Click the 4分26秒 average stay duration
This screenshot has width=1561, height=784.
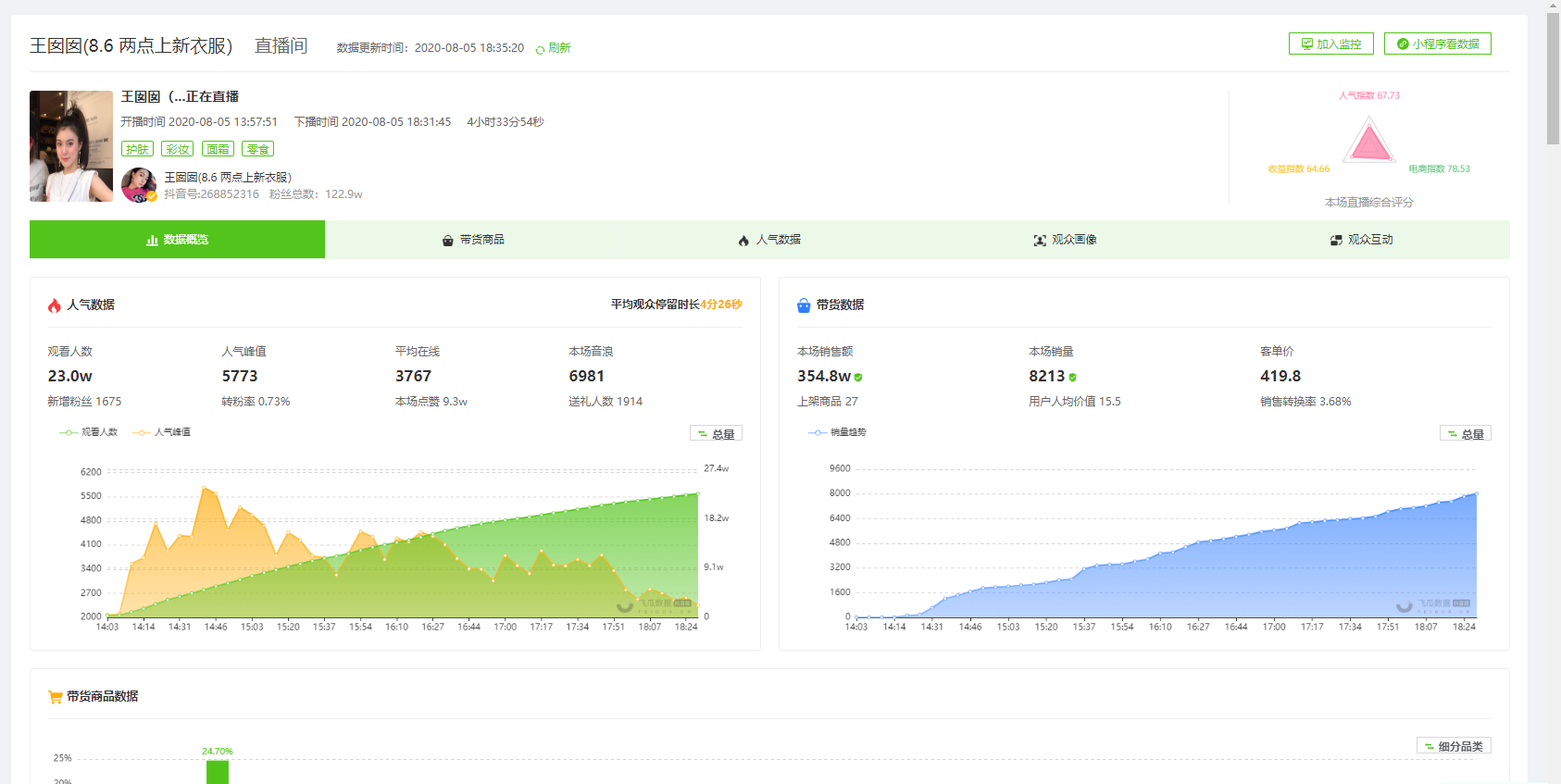coord(721,305)
